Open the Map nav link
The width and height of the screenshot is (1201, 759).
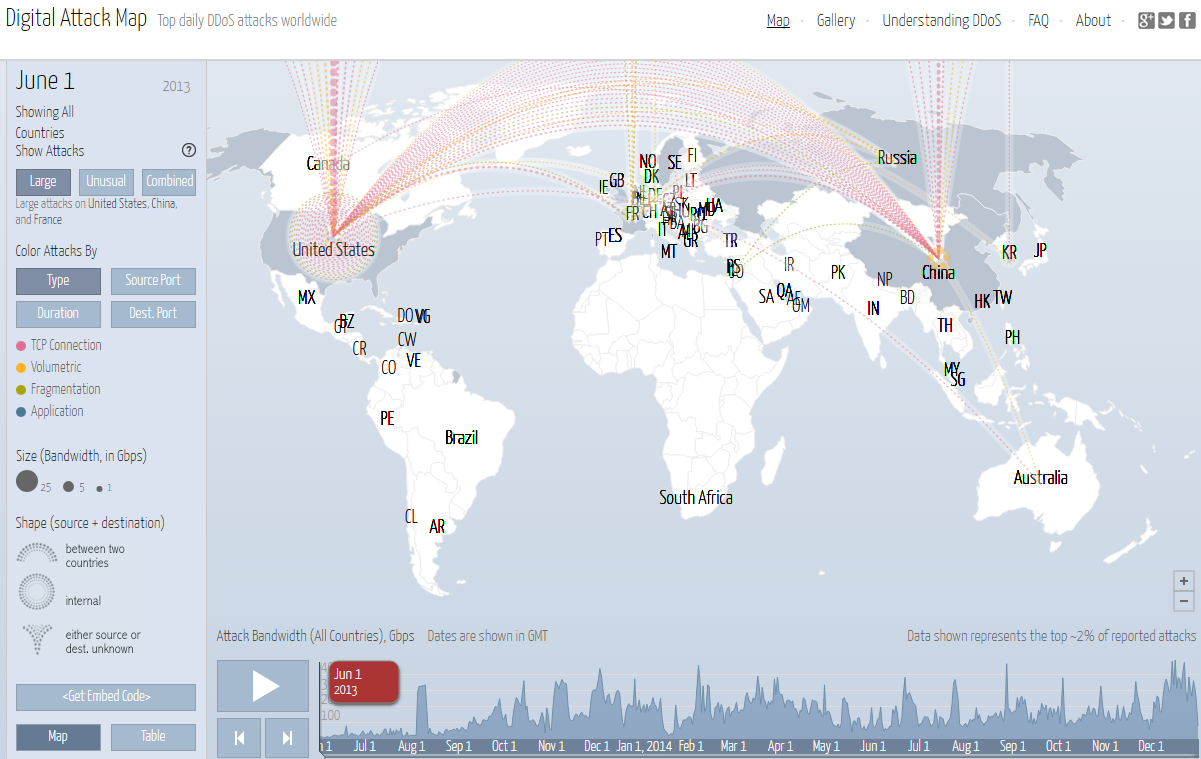pos(778,21)
